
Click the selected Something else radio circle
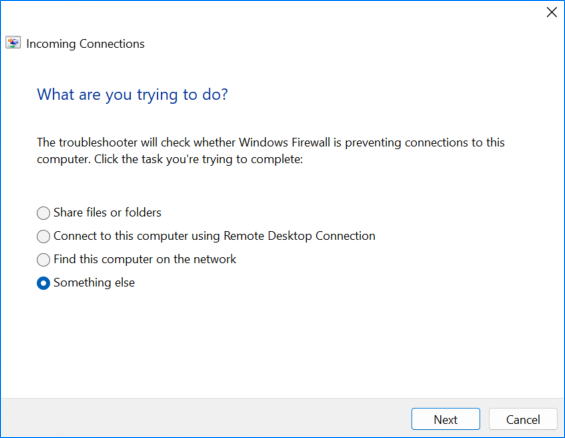(x=43, y=283)
